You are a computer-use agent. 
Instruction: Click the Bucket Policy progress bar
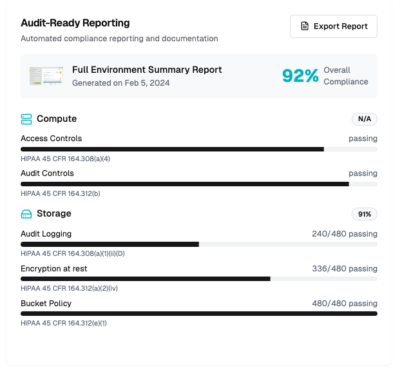[199, 313]
